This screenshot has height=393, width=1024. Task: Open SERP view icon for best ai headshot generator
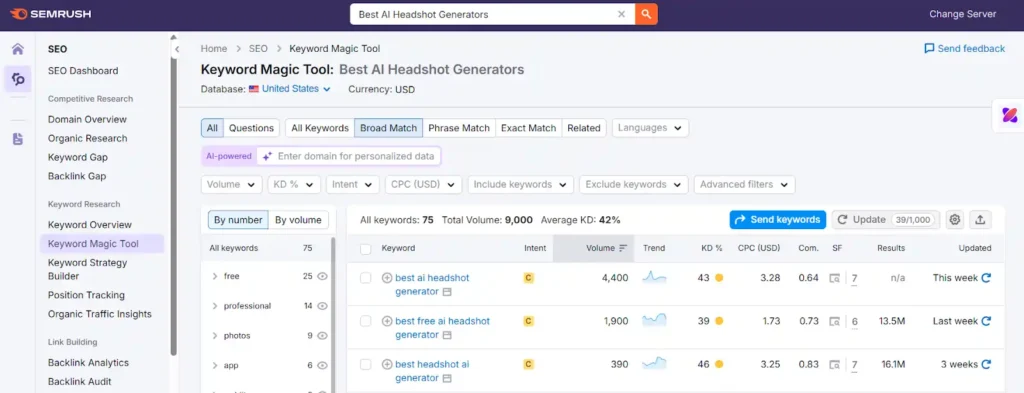[x=447, y=292]
